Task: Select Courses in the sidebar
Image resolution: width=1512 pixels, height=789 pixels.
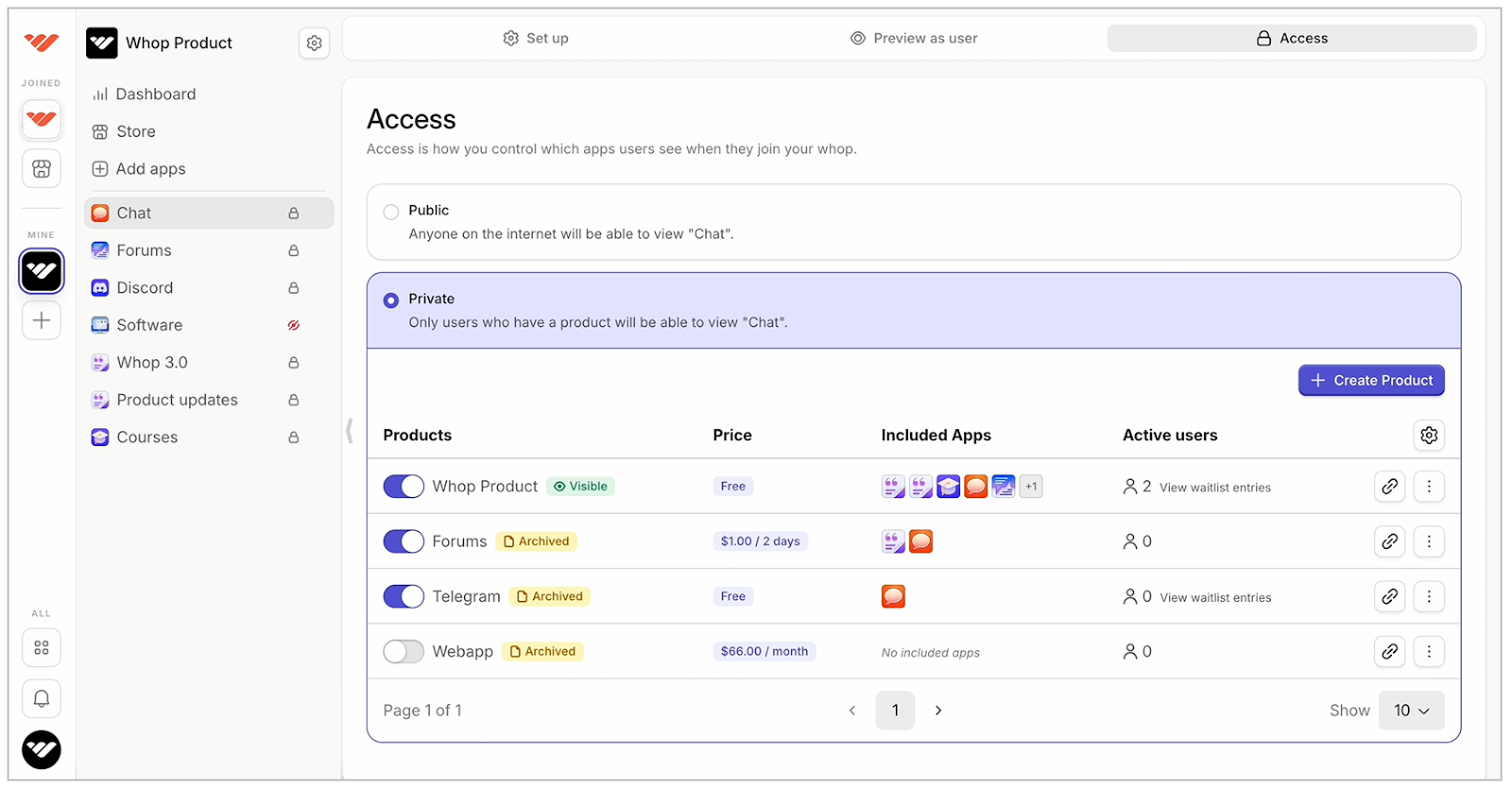Action: coord(209,437)
